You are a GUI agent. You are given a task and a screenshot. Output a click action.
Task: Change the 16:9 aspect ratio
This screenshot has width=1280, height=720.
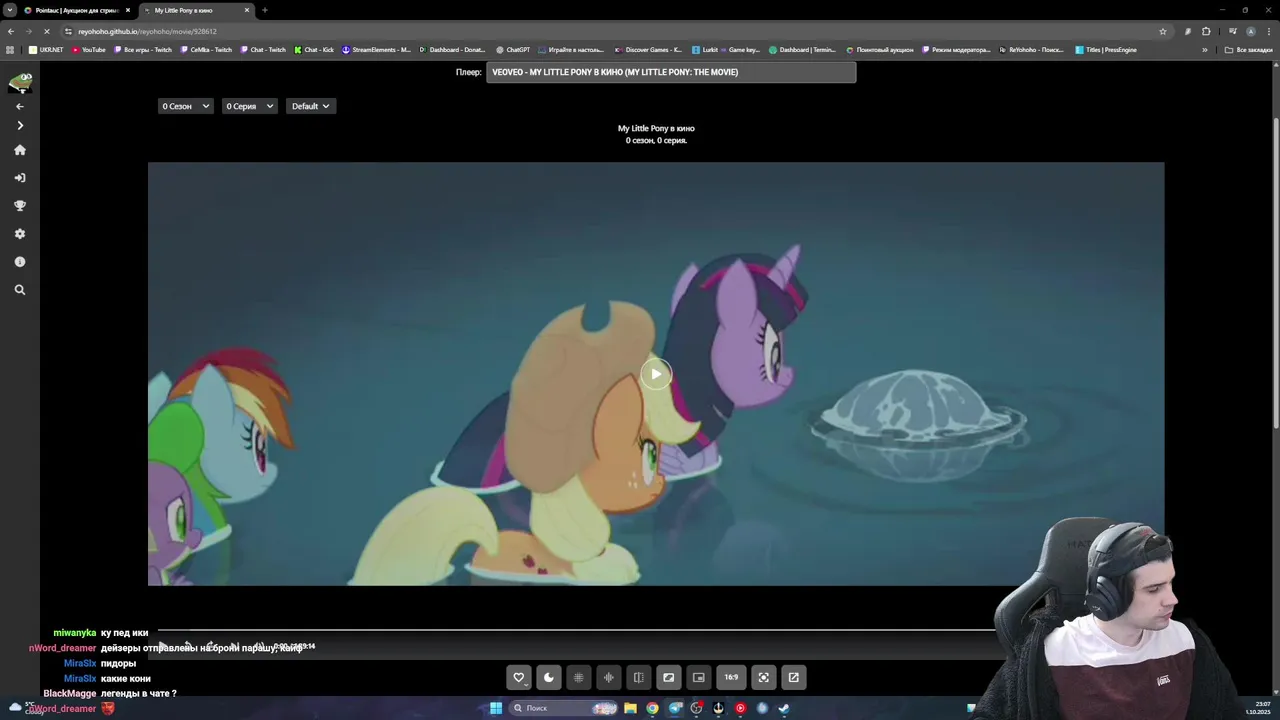[x=731, y=677]
